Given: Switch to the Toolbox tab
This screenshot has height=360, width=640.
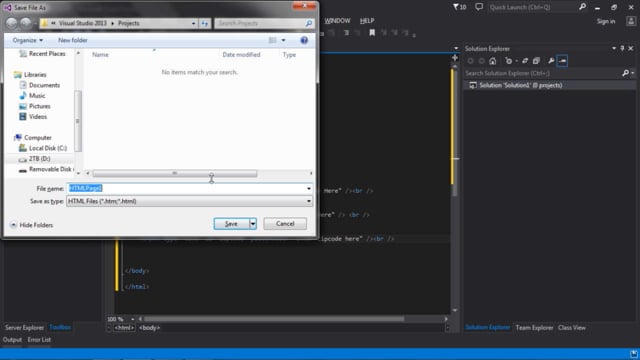Looking at the screenshot, I should click(x=60, y=327).
